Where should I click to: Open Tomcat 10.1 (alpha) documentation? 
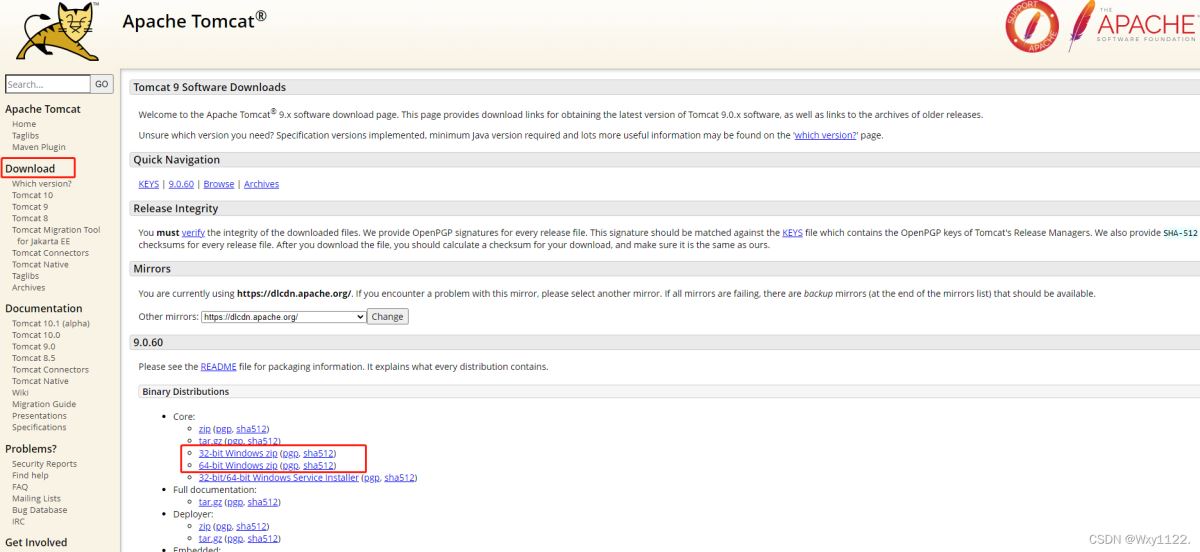[x=52, y=324]
